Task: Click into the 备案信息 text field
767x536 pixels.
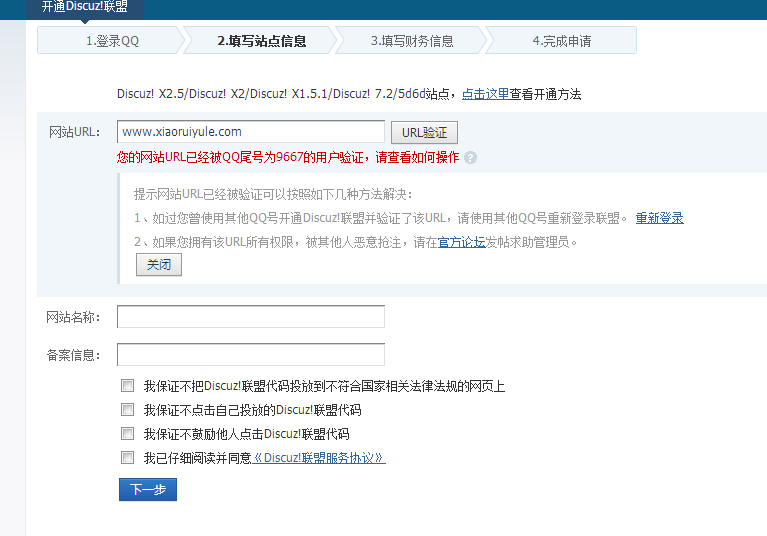Action: 251,355
